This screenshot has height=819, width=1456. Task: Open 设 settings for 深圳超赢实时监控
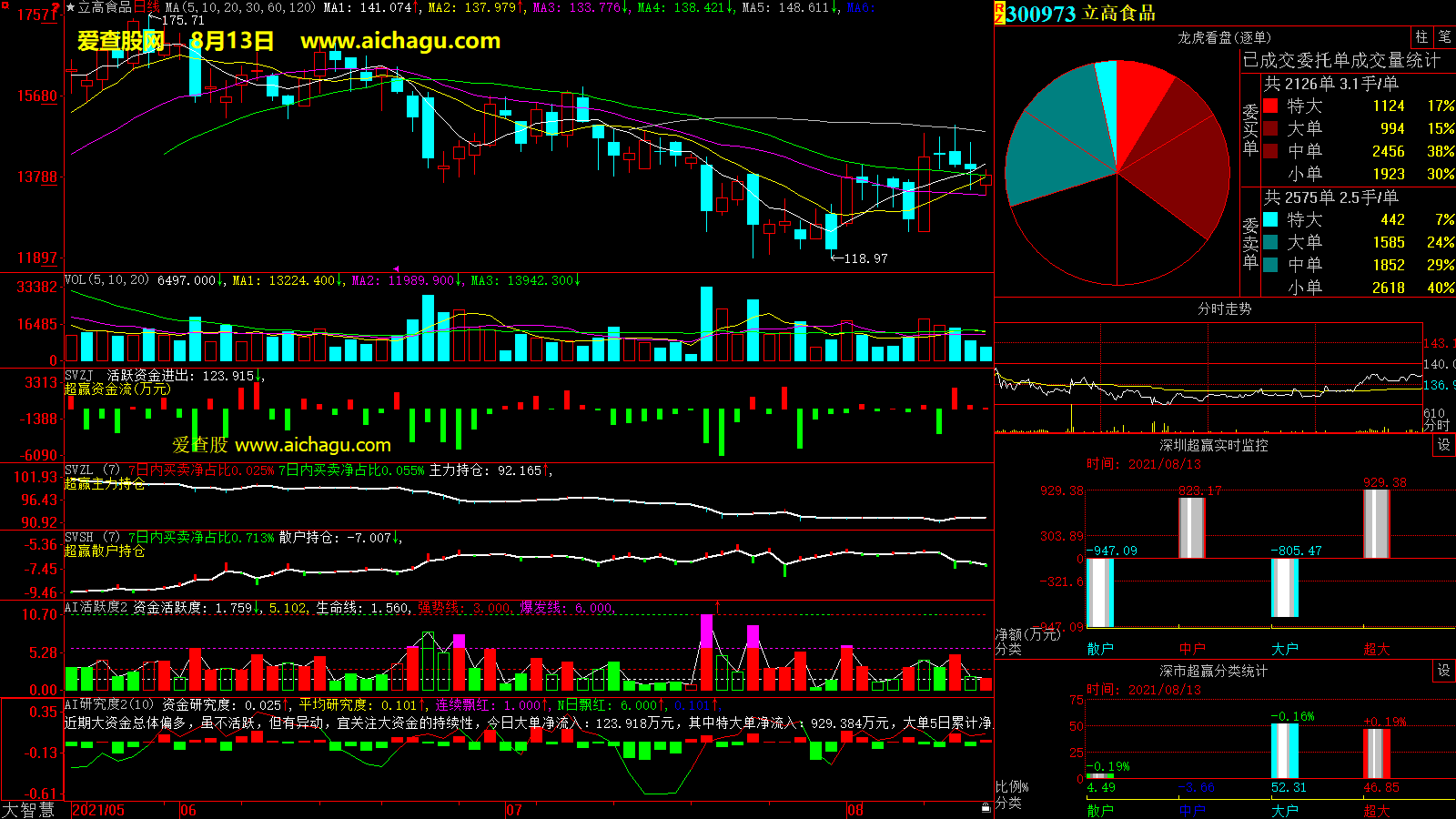pyautogui.click(x=1443, y=445)
